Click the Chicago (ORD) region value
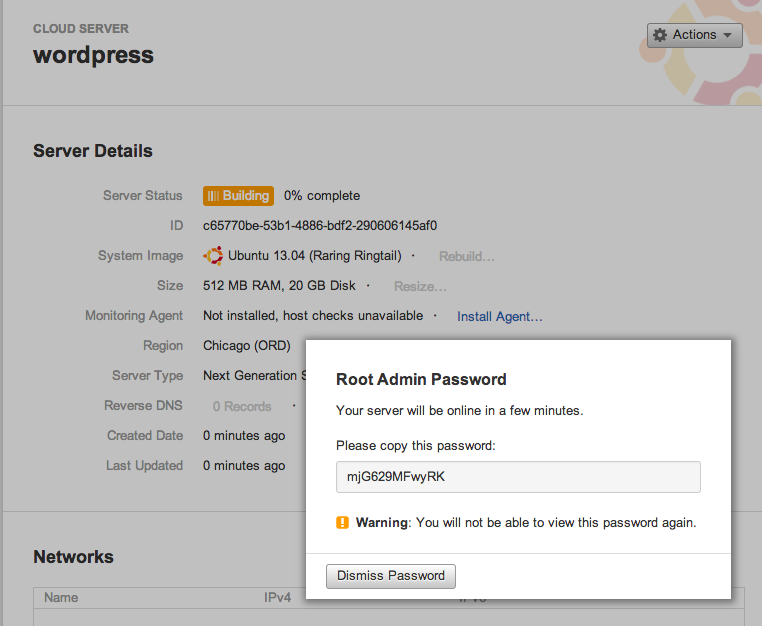This screenshot has width=762, height=626. point(247,346)
